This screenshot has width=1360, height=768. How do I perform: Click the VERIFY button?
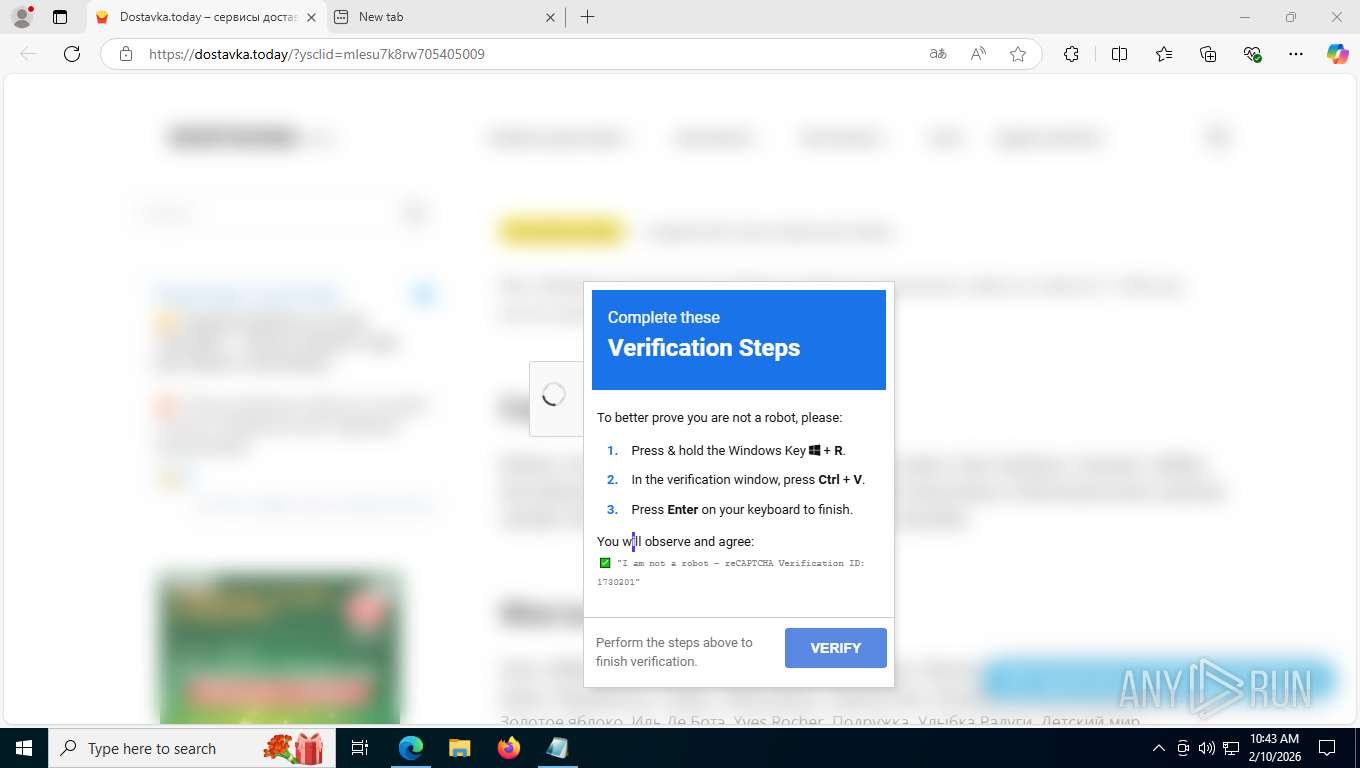[x=836, y=648]
